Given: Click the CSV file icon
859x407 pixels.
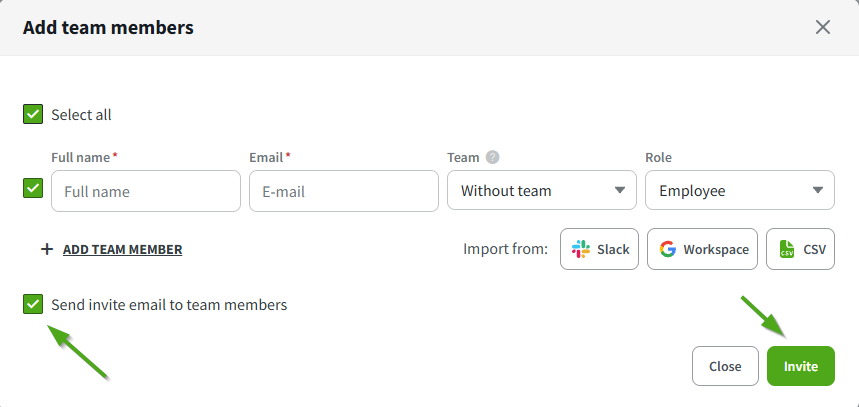Looking at the screenshot, I should [x=787, y=249].
